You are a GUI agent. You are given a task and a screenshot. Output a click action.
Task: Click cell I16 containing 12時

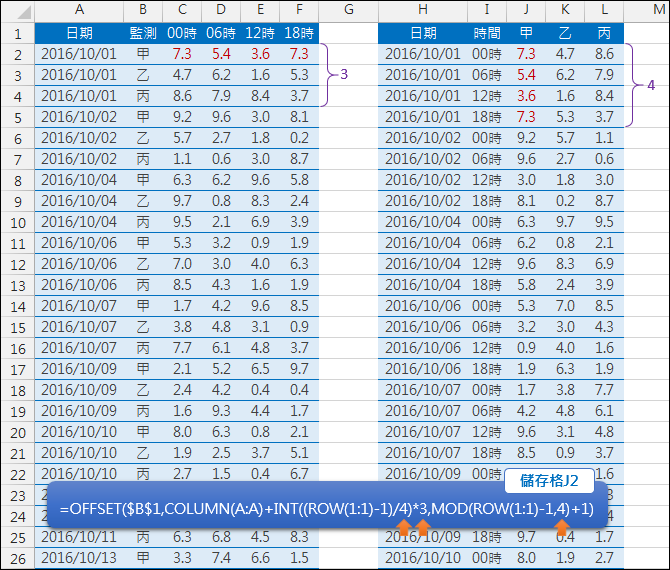[487, 348]
